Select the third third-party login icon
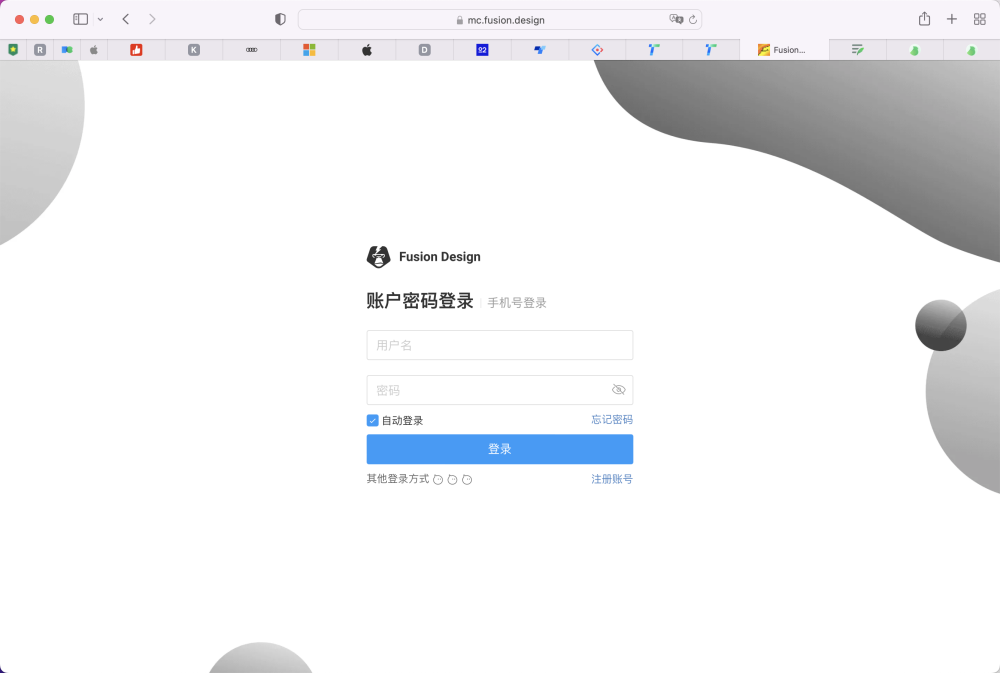Image resolution: width=1000 pixels, height=673 pixels. click(466, 479)
